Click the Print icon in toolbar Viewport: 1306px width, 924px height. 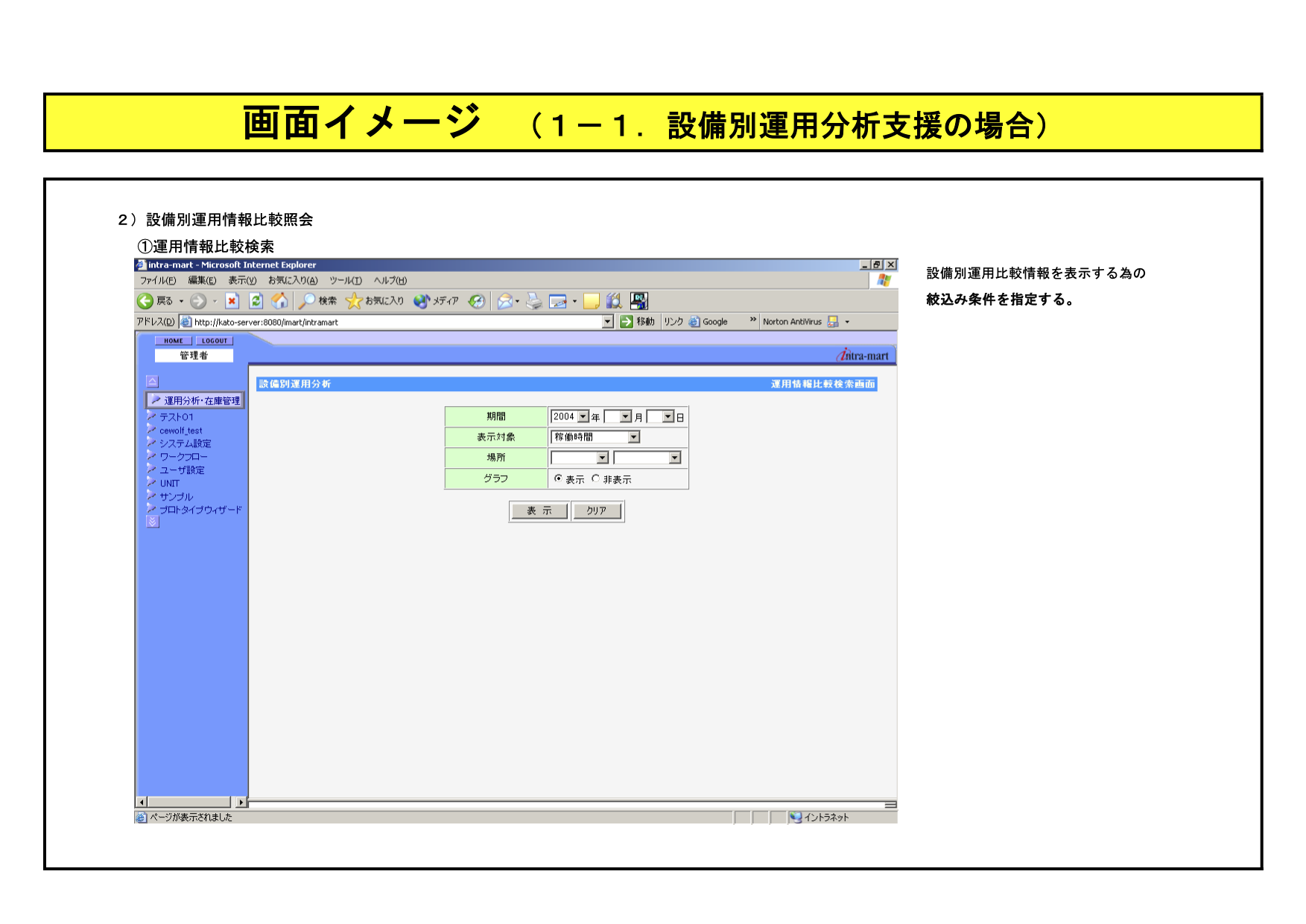tap(533, 301)
